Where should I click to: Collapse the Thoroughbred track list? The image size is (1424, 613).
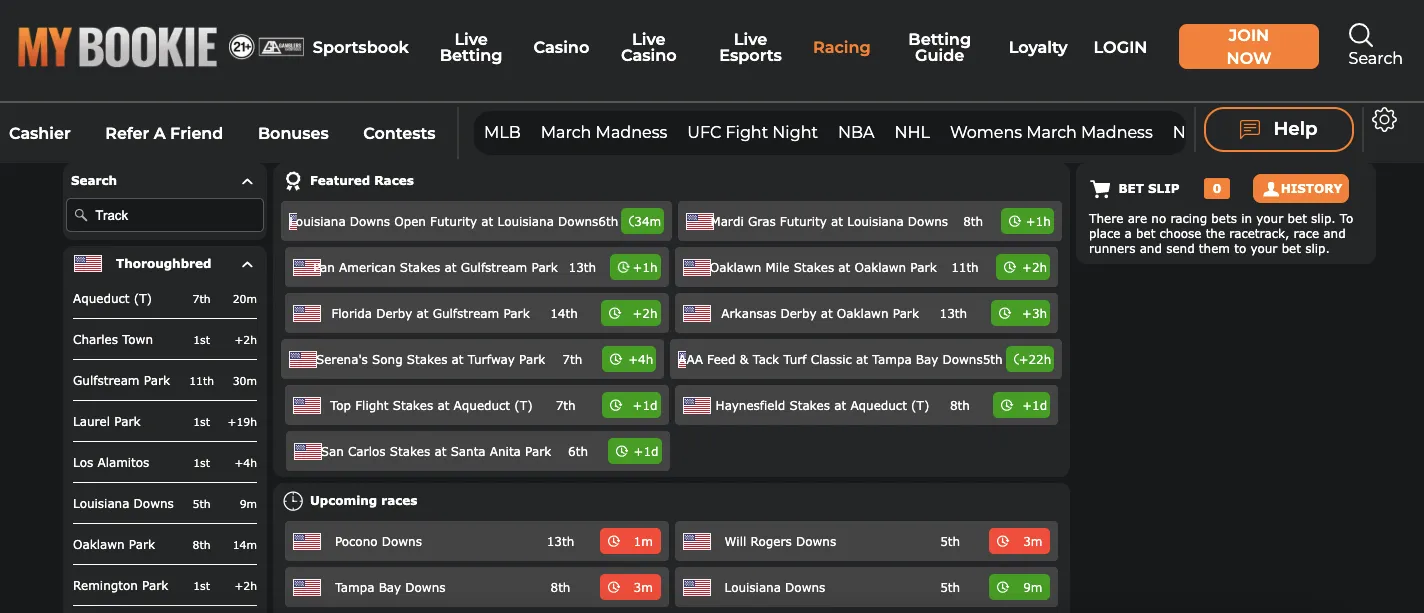[x=247, y=264]
